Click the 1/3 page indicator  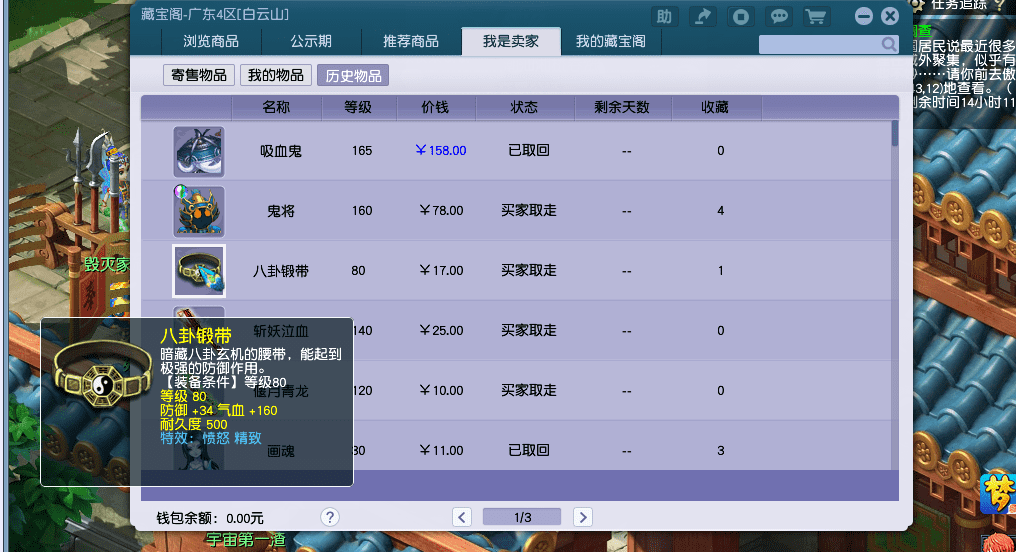point(522,517)
